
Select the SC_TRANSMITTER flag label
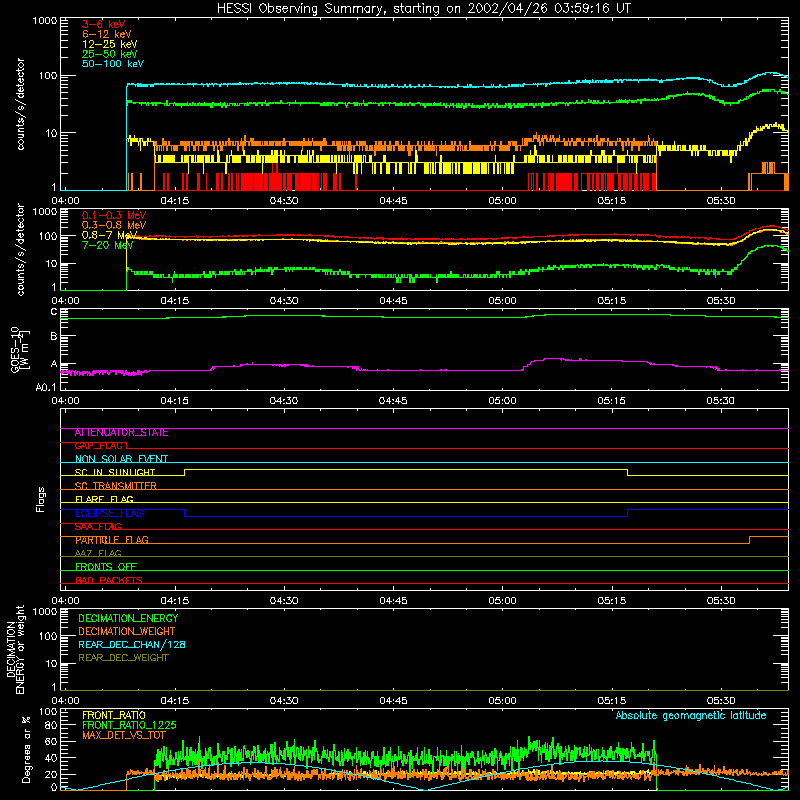(115, 486)
